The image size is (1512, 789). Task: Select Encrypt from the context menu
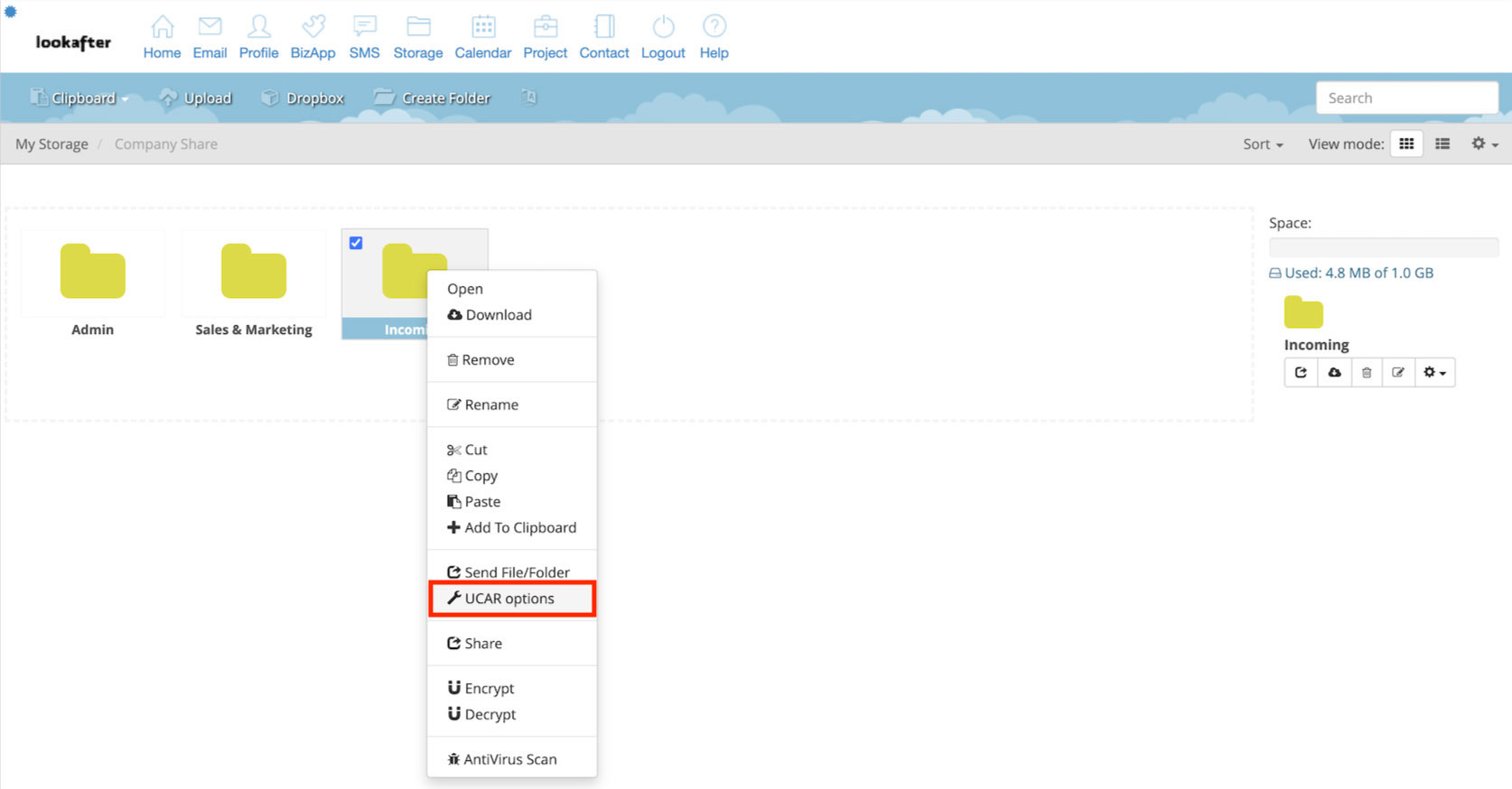tap(489, 688)
